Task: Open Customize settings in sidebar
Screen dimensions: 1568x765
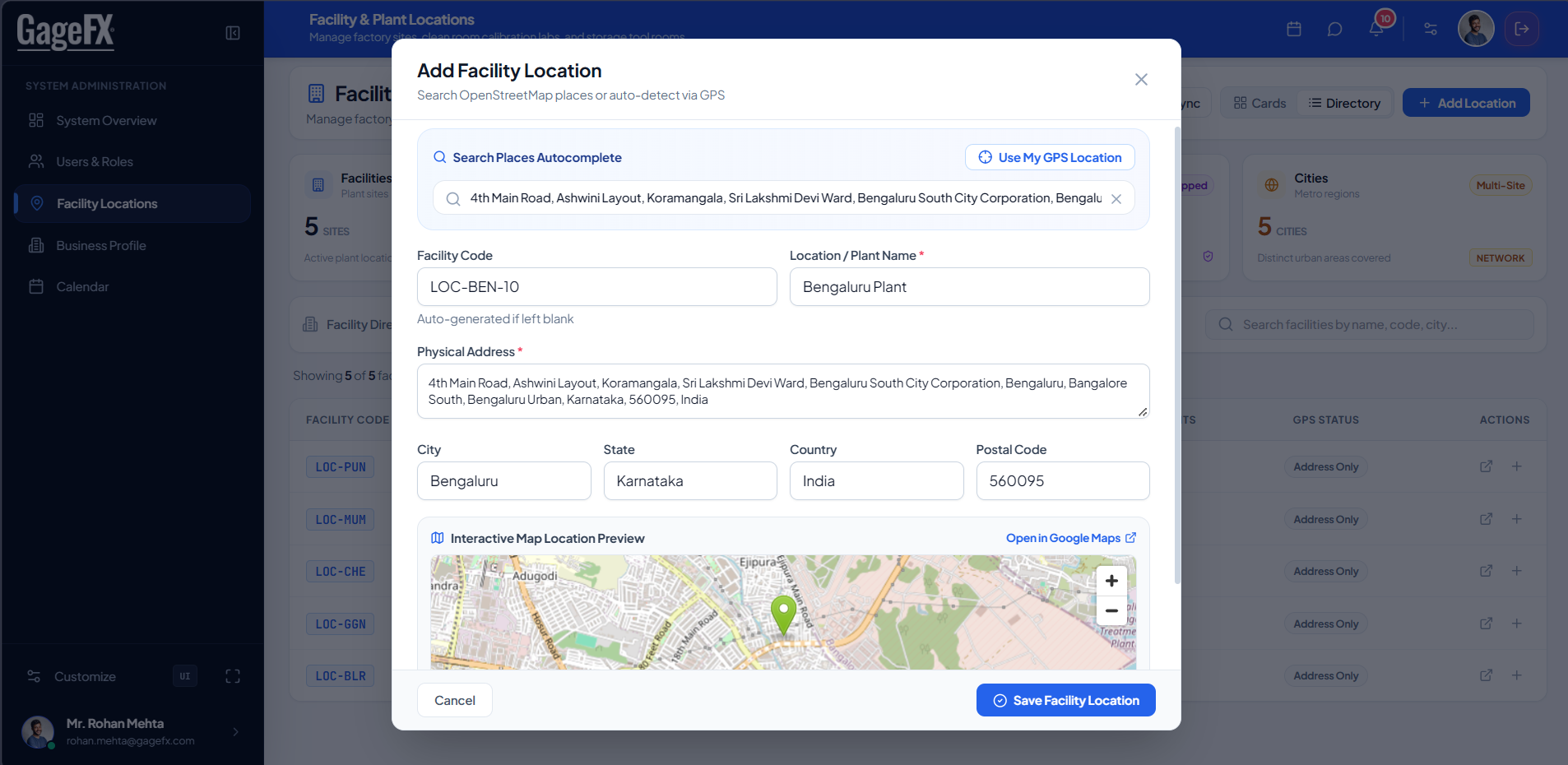Action: (72, 676)
